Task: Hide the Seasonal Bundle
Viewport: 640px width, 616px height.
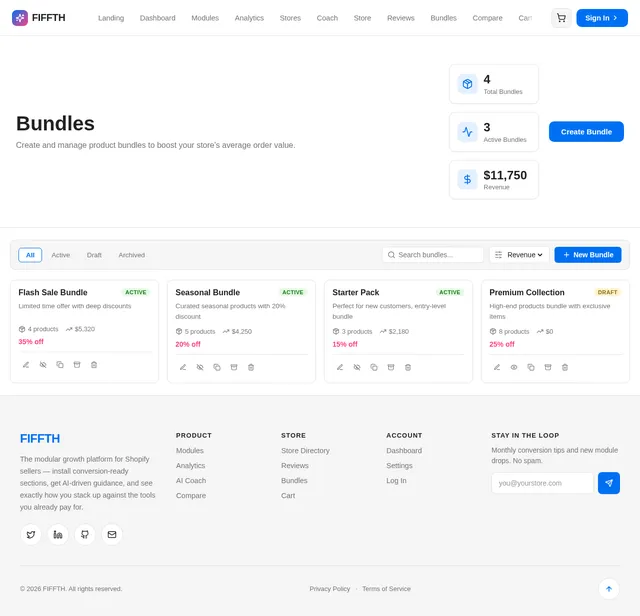Action: [x=200, y=367]
